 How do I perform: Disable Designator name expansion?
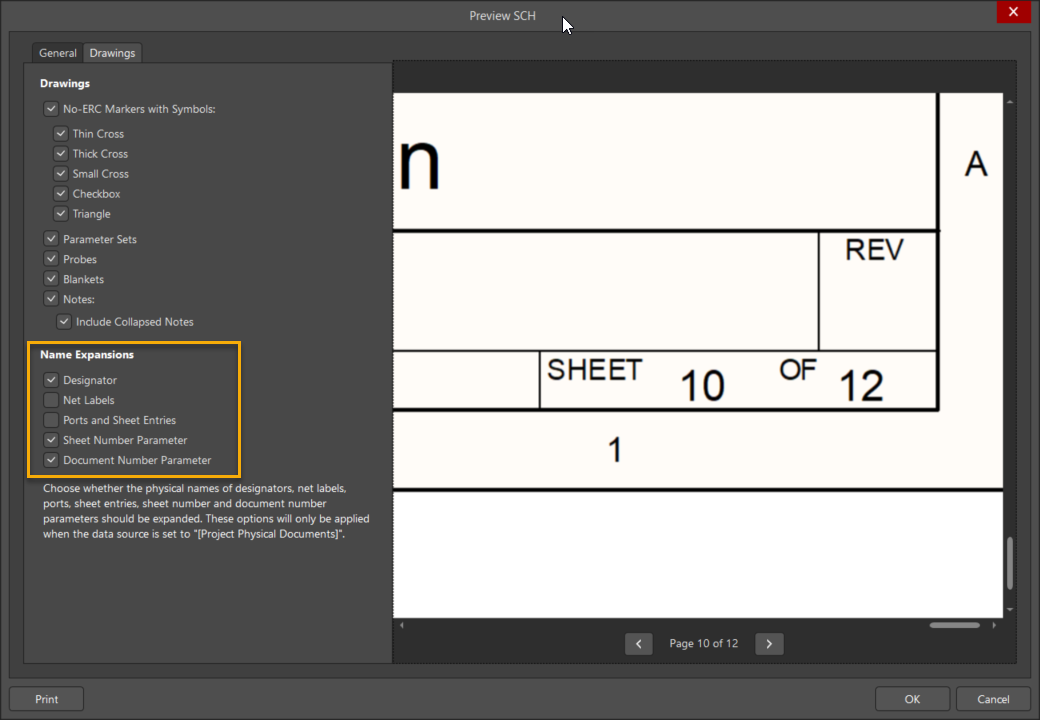(51, 380)
